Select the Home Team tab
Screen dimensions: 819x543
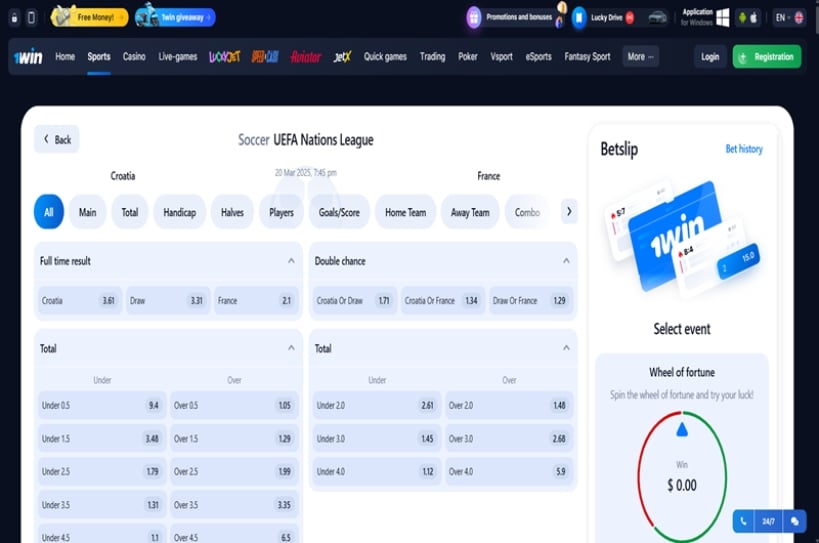(405, 212)
